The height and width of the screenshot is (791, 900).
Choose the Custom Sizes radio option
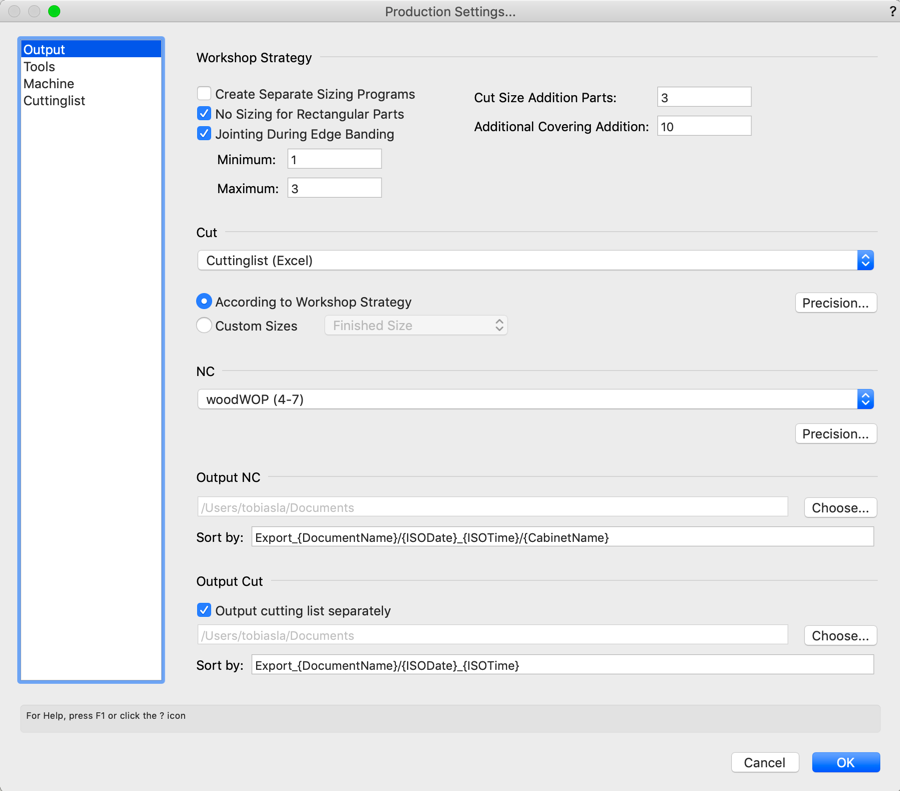tap(204, 325)
